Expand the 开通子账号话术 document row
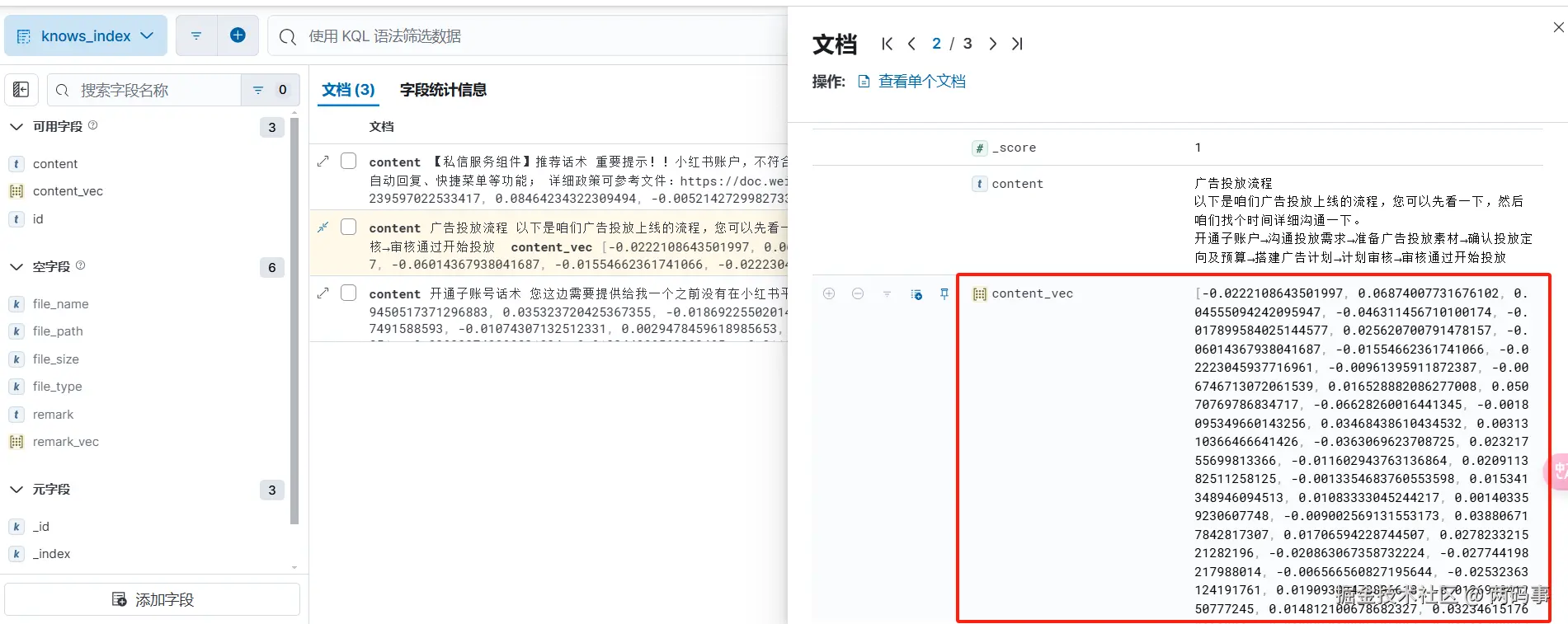Viewport: 1568px width, 624px height. pos(323,293)
